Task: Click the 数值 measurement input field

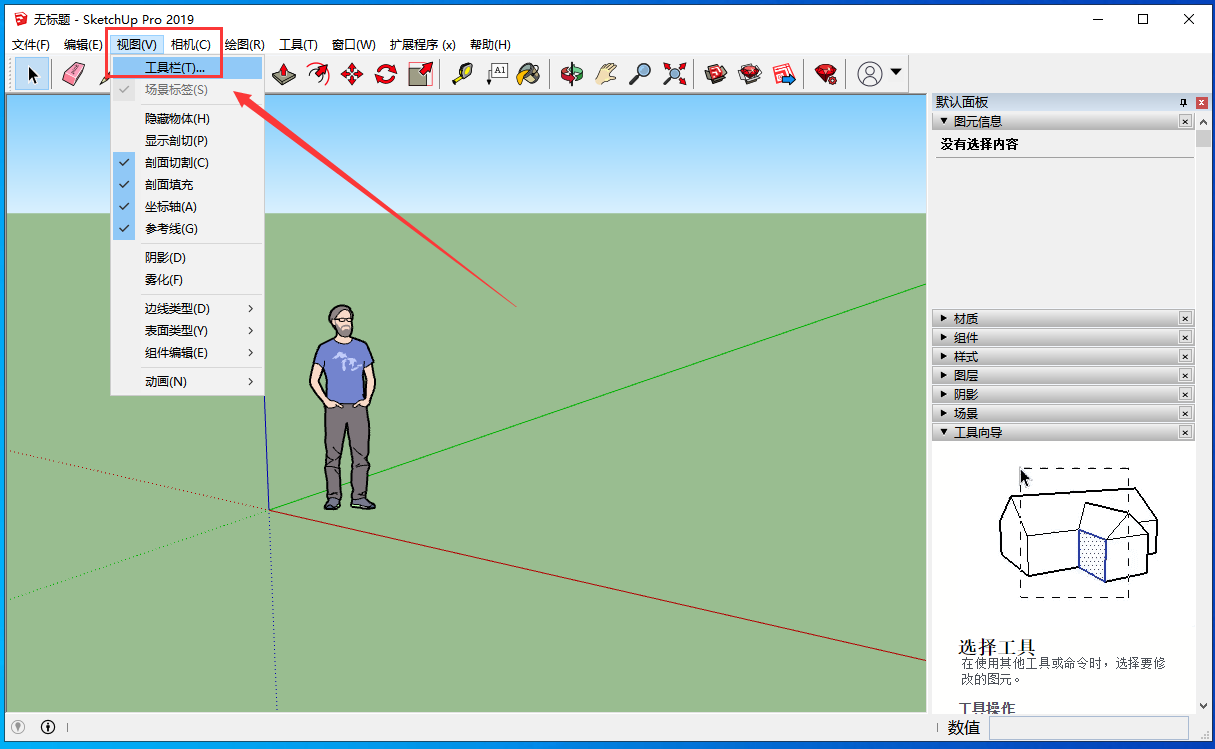Action: pos(1090,728)
